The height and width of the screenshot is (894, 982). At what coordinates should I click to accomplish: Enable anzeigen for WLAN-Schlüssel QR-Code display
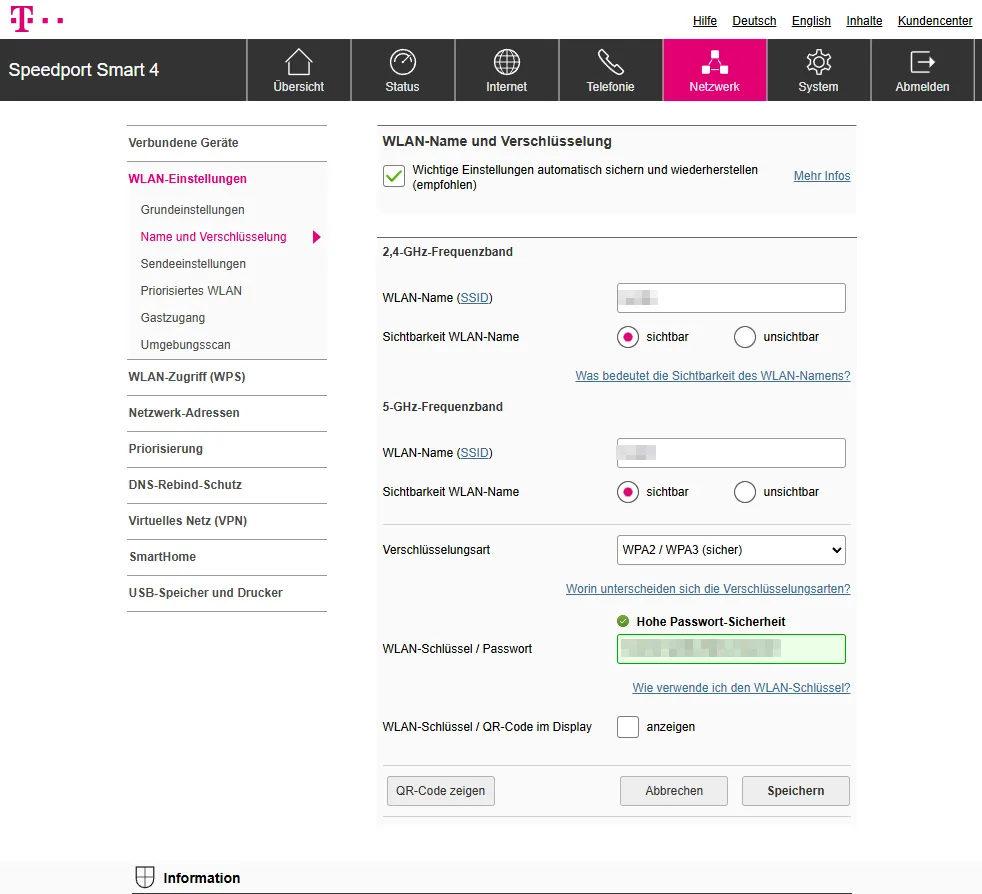[627, 727]
